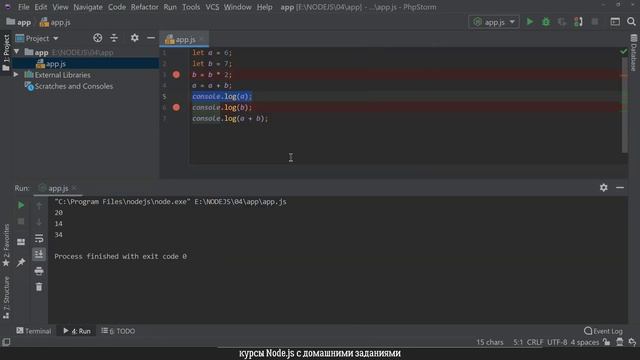The image size is (640, 360).
Task: Toggle the breakpoint on line 6
Action: tap(176, 107)
